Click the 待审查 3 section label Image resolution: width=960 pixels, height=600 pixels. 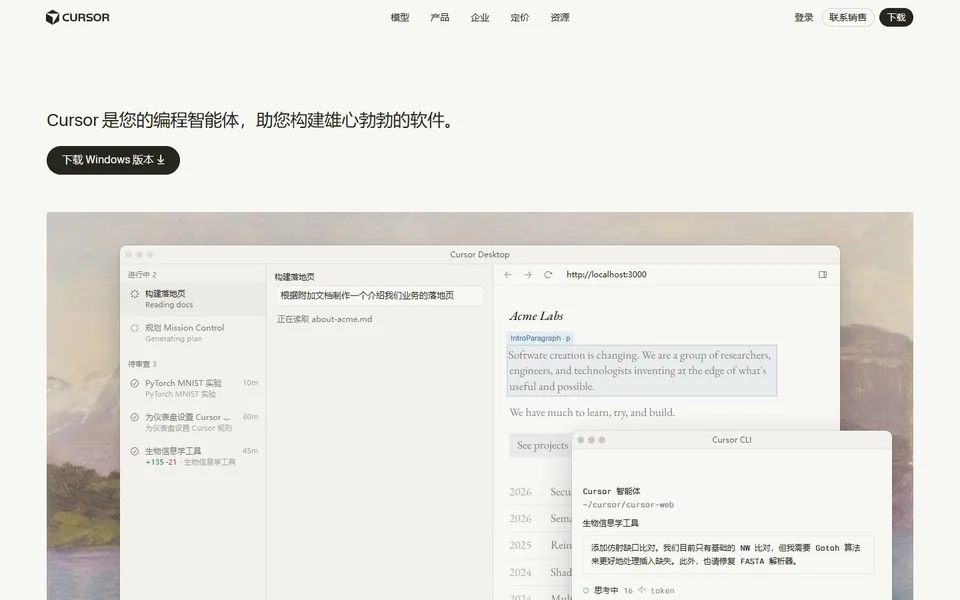tap(142, 364)
